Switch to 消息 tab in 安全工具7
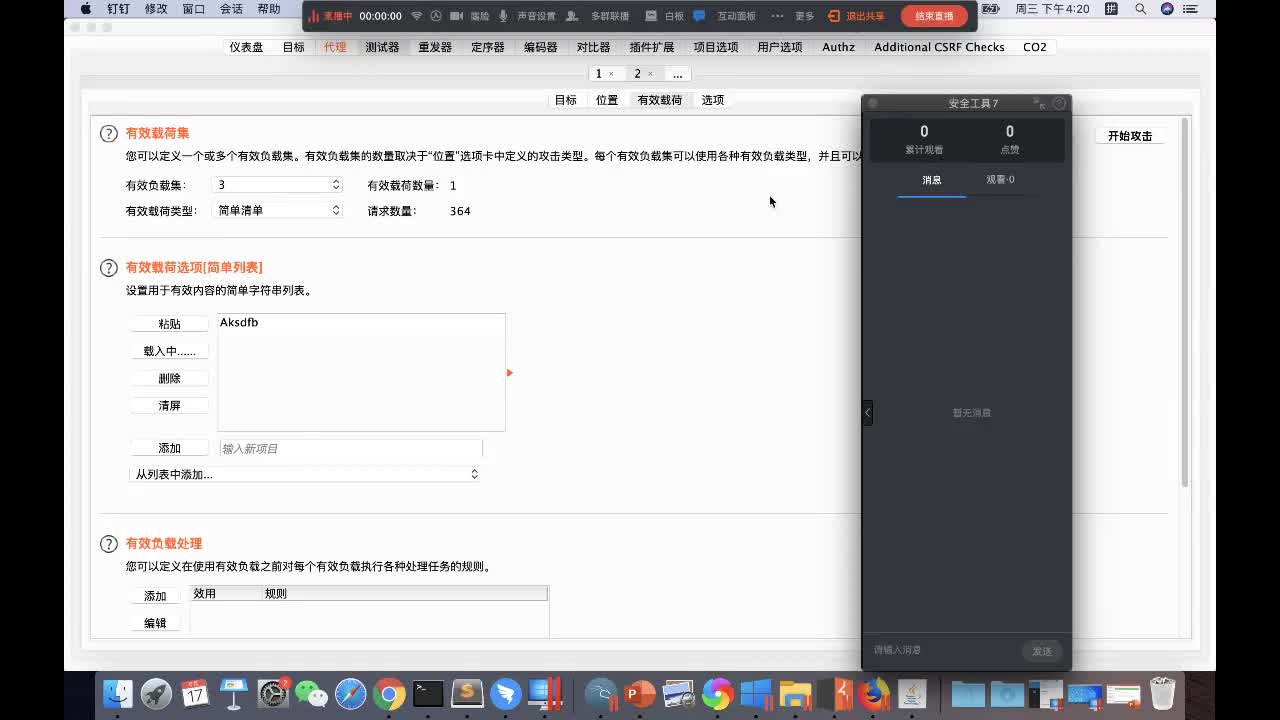Viewport: 1280px width, 720px height. (932, 180)
